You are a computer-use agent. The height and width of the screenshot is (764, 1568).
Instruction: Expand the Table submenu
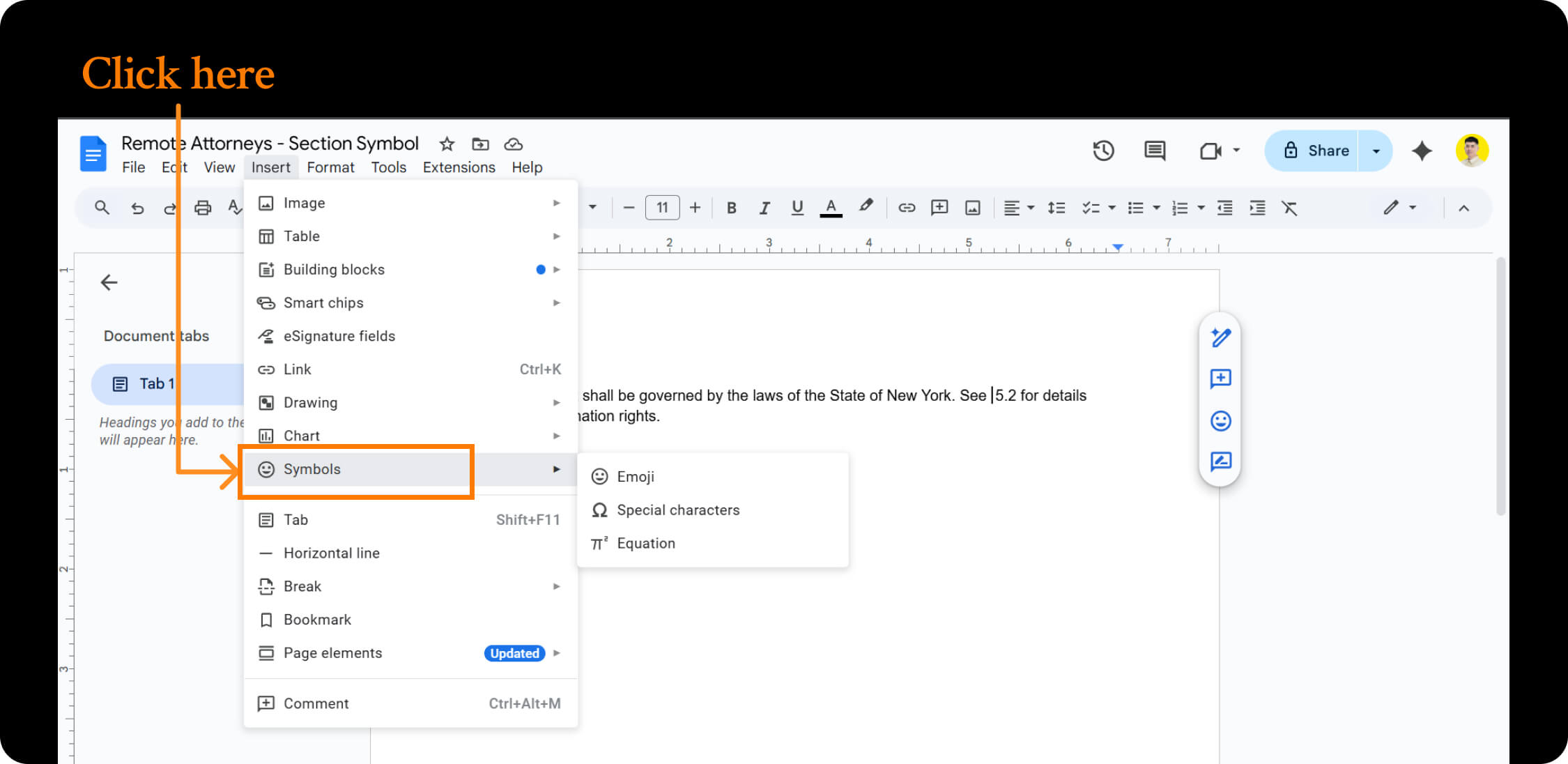click(410, 236)
